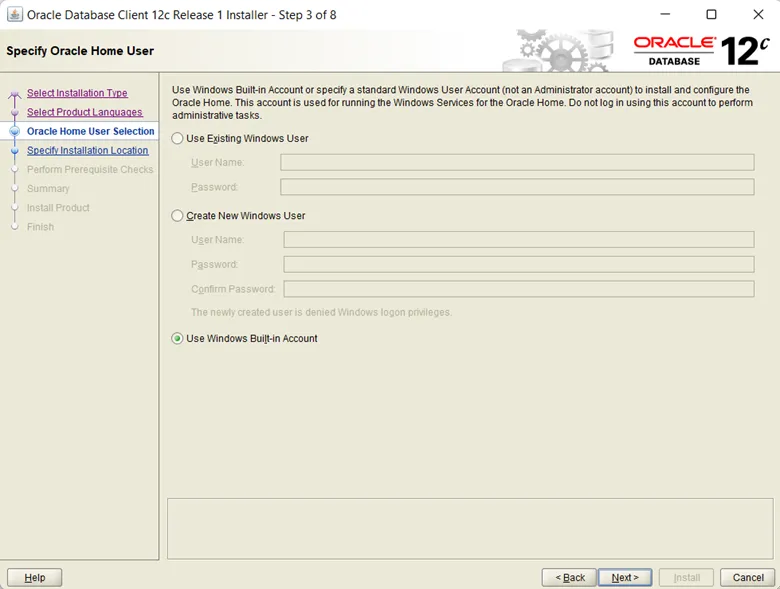The width and height of the screenshot is (780, 589).
Task: Click the Summary step label
Action: (48, 189)
